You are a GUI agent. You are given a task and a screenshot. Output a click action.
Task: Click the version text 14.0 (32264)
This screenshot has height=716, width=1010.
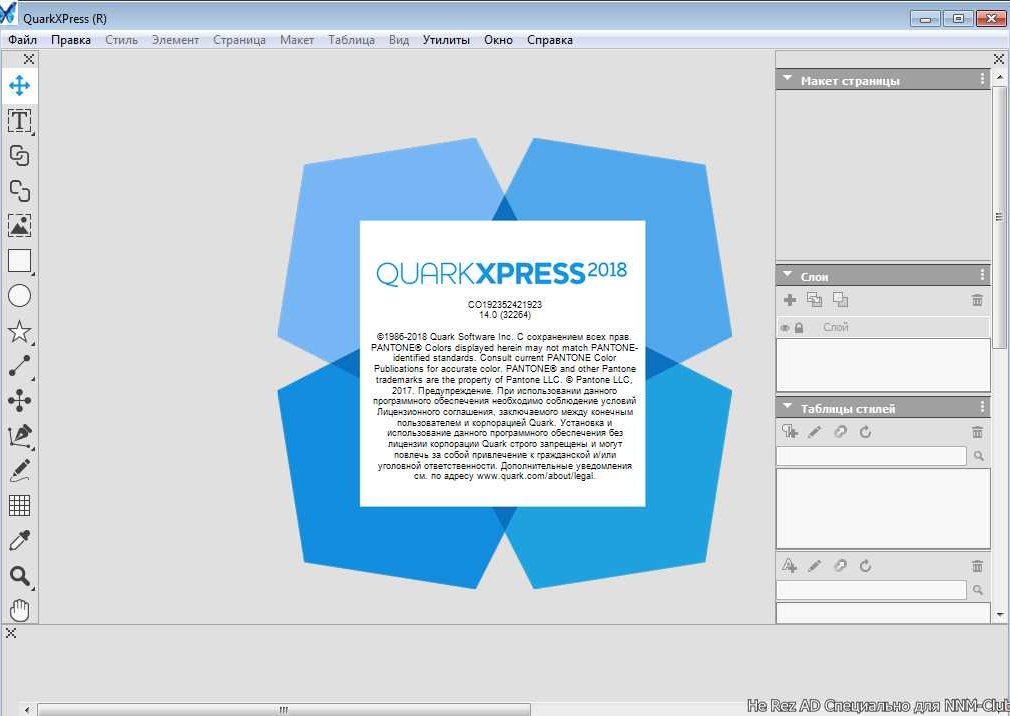coord(504,315)
